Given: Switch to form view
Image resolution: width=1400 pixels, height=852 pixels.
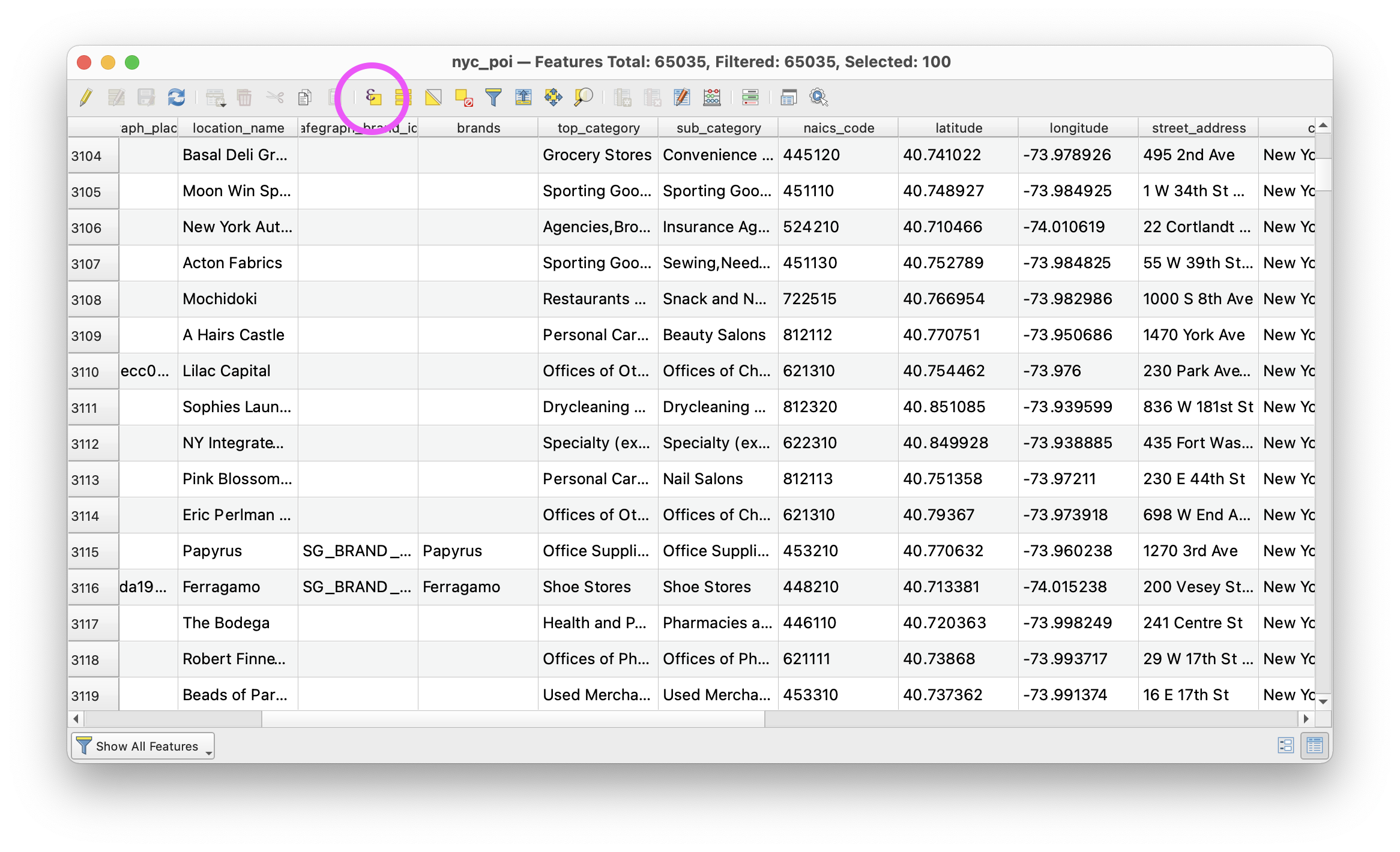Looking at the screenshot, I should pos(1286,746).
